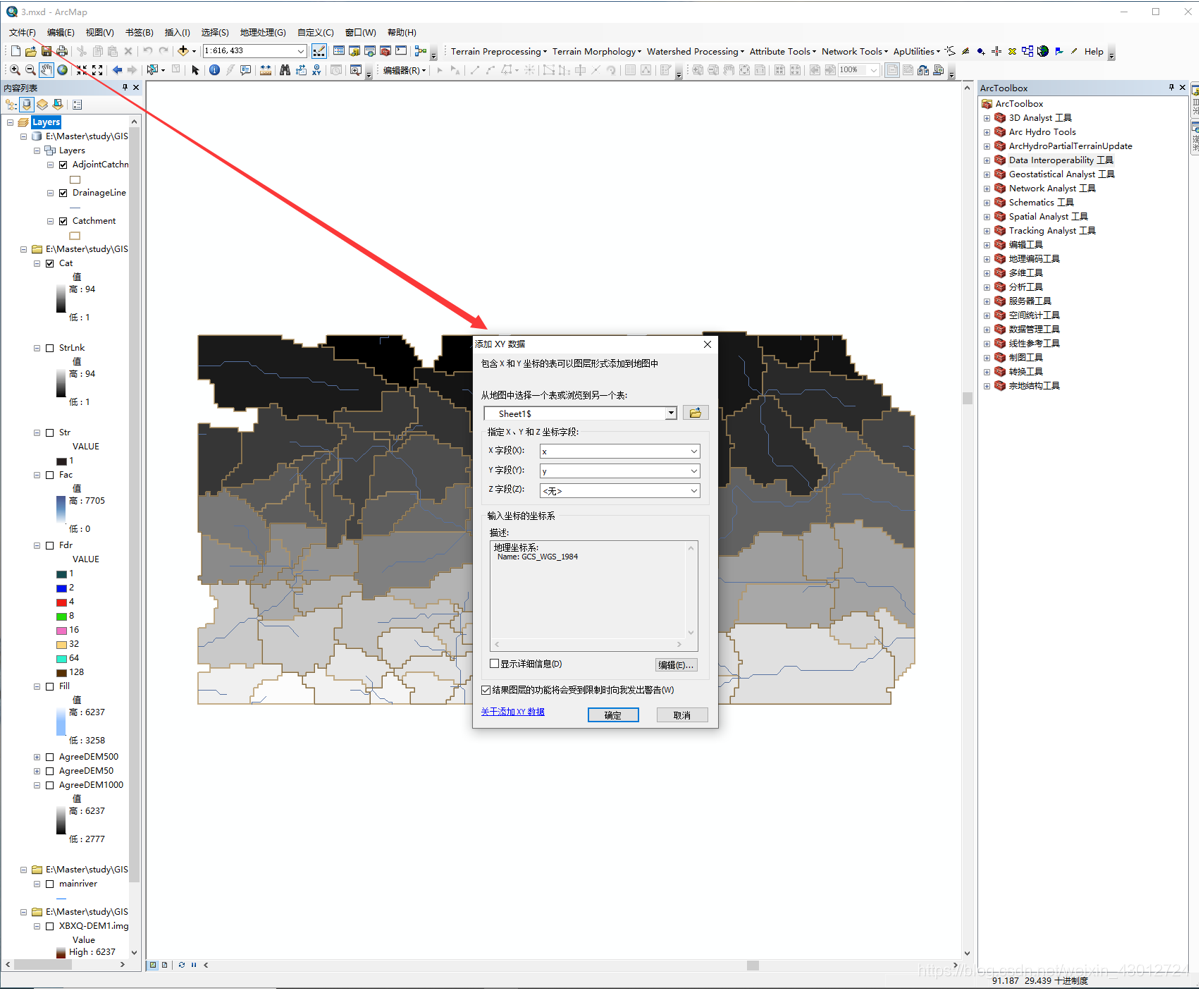Open the Sheet1$ table dropdown
1199x989 pixels.
pos(671,413)
